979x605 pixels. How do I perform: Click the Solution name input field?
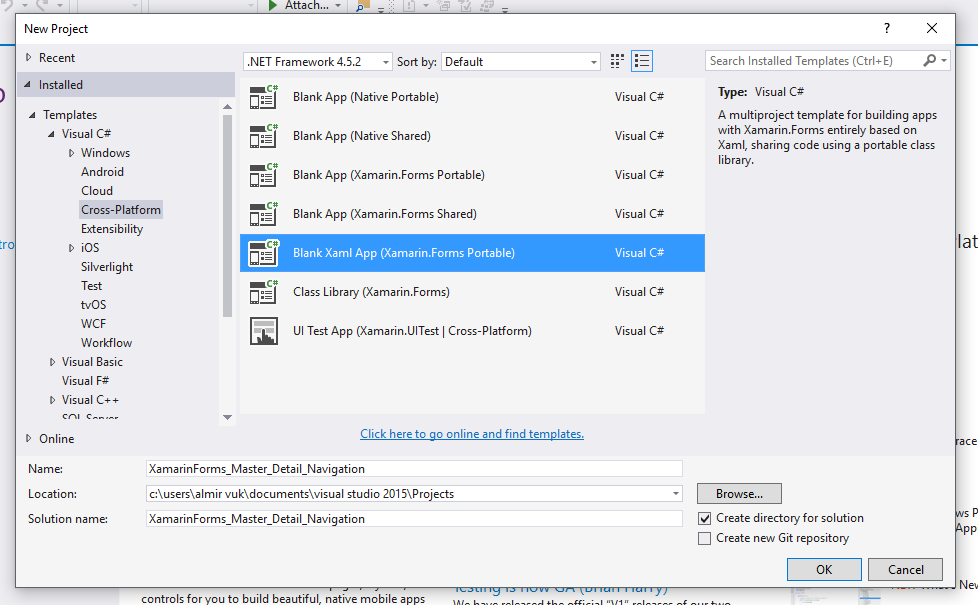(414, 519)
